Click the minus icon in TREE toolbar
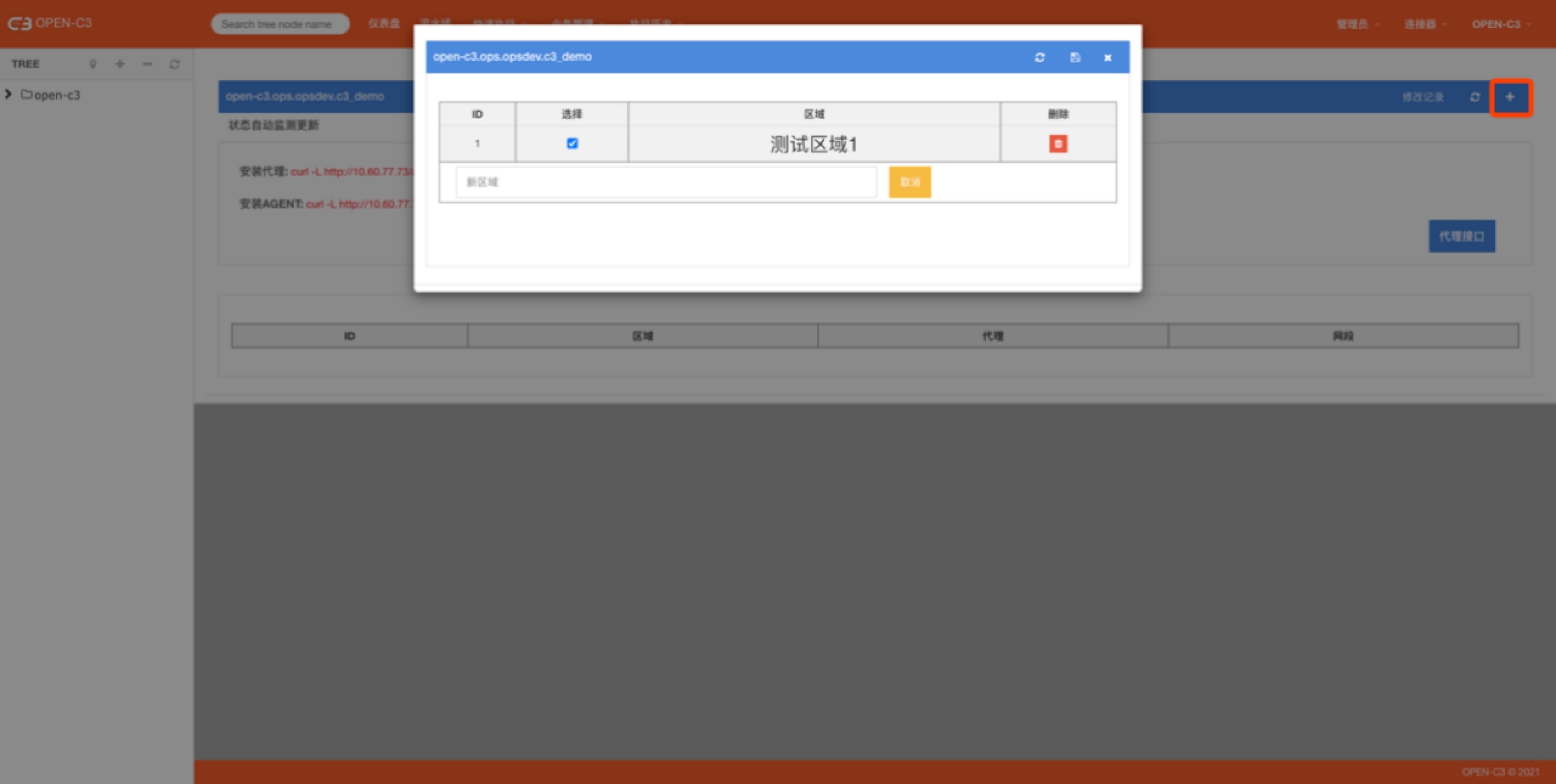 pos(147,64)
